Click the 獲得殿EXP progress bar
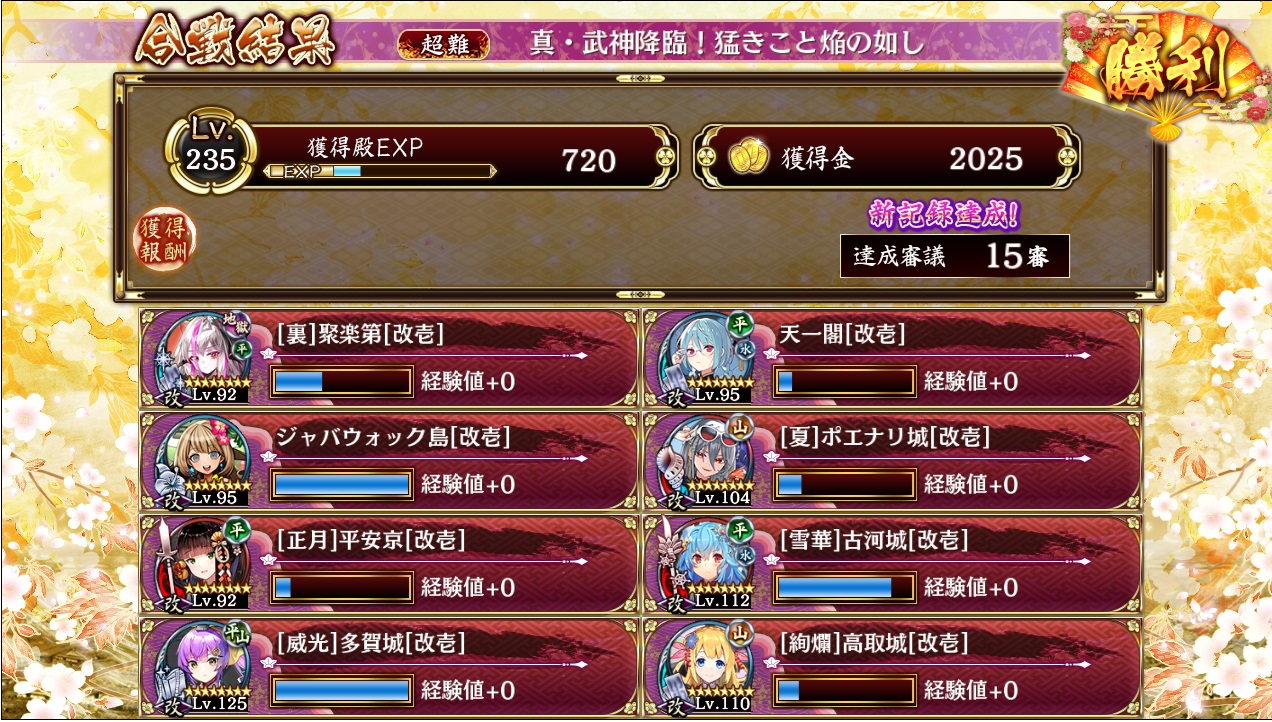 (380, 171)
